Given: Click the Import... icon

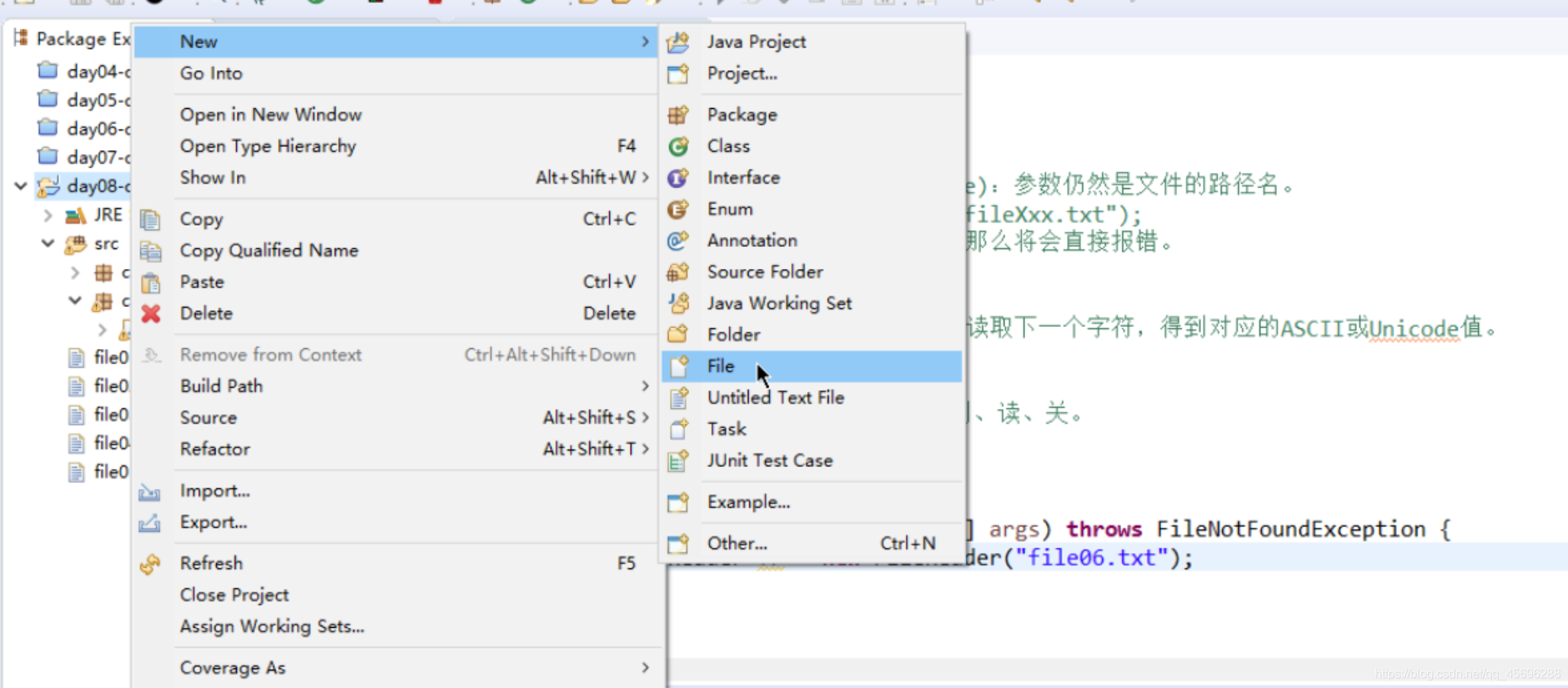Looking at the screenshot, I should pyautogui.click(x=149, y=492).
